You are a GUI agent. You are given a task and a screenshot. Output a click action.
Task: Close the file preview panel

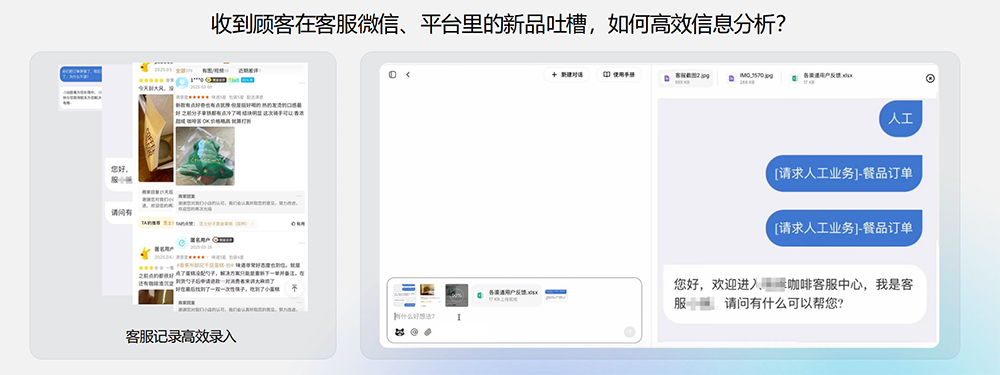pos(930,78)
